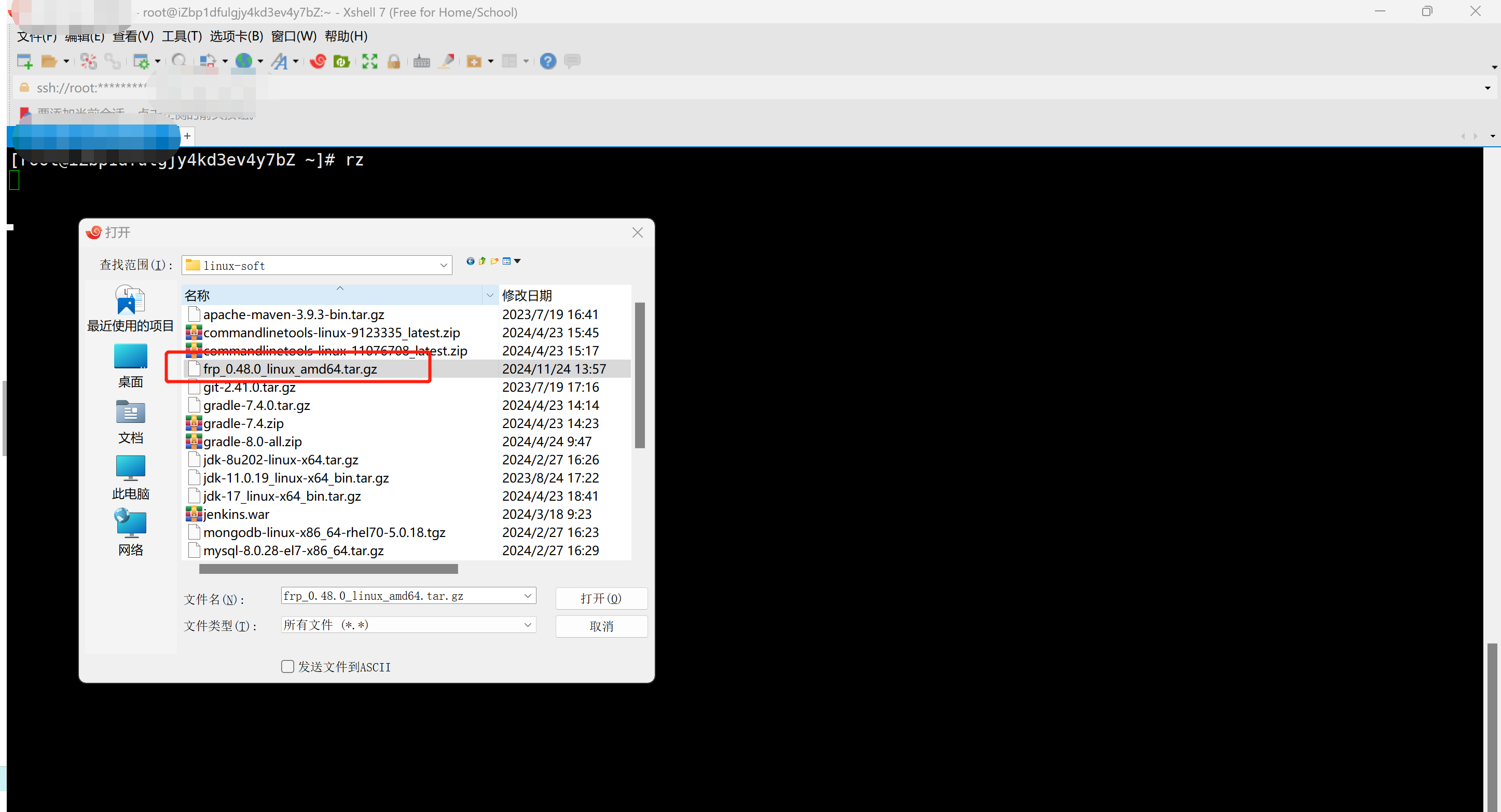Screen dimensions: 1501x812
Task: Click the globe encoding icon
Action: coord(243,61)
